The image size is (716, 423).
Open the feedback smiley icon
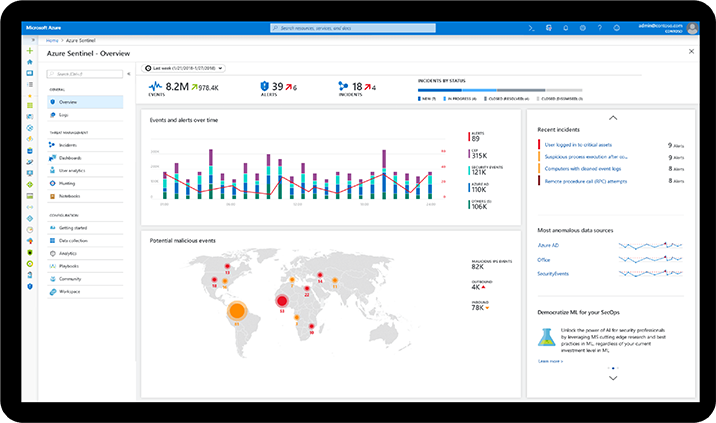616,28
